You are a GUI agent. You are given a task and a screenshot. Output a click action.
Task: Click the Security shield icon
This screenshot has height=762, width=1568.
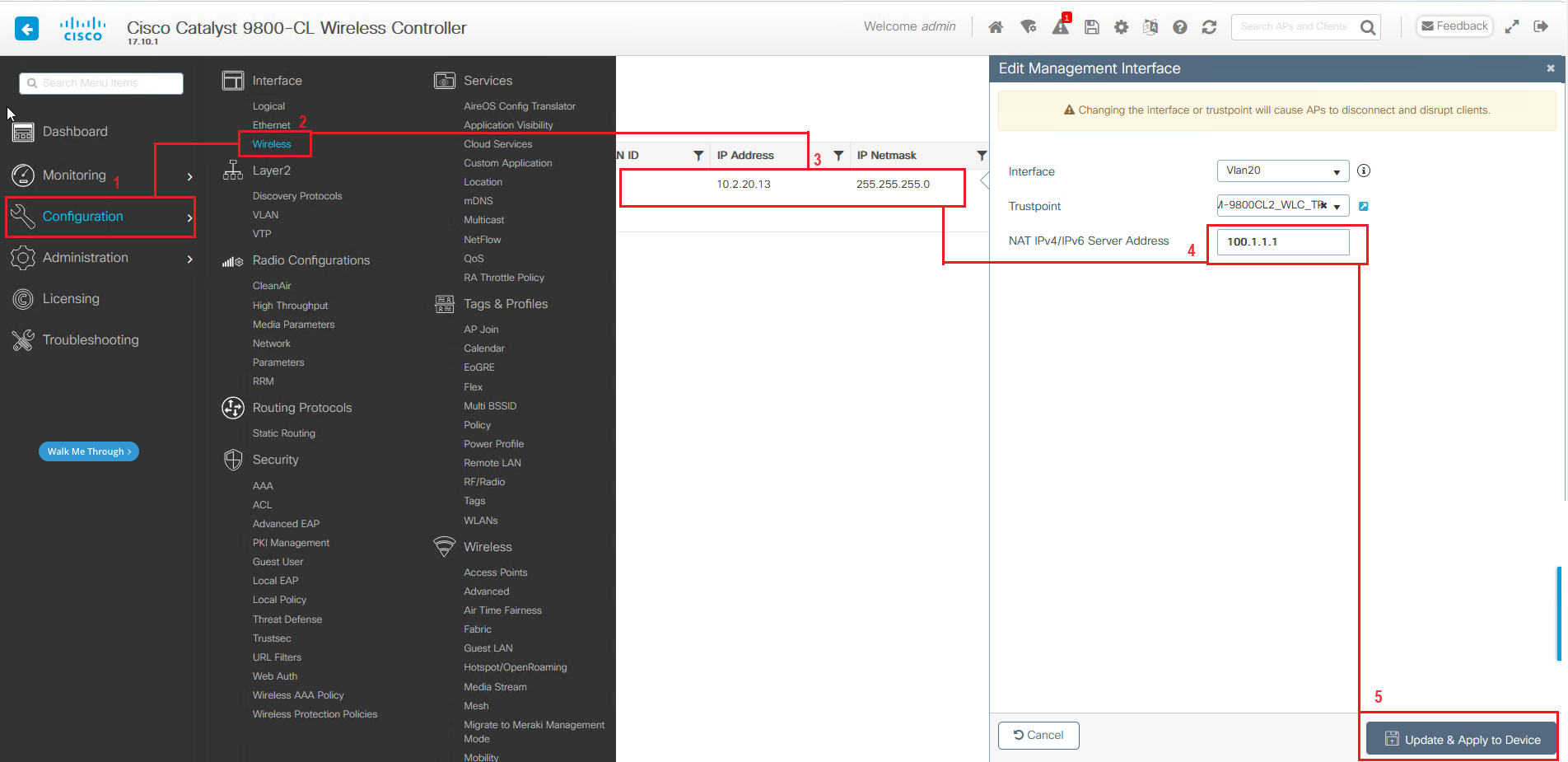[x=233, y=460]
